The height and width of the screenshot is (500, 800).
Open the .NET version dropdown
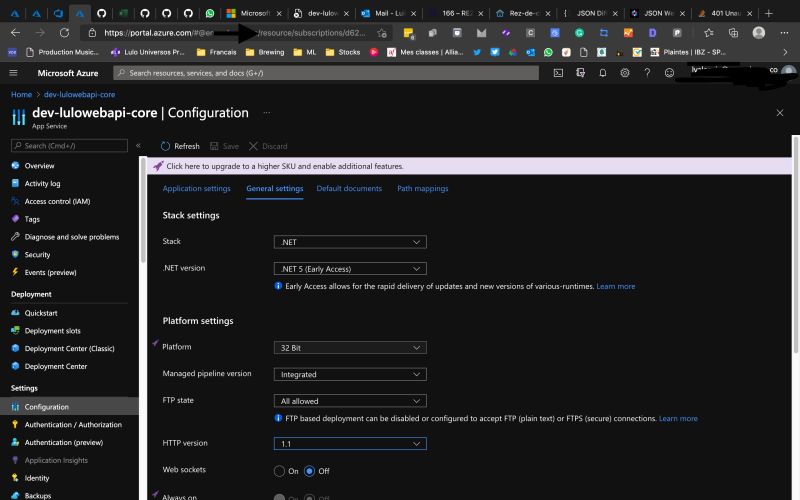click(350, 269)
